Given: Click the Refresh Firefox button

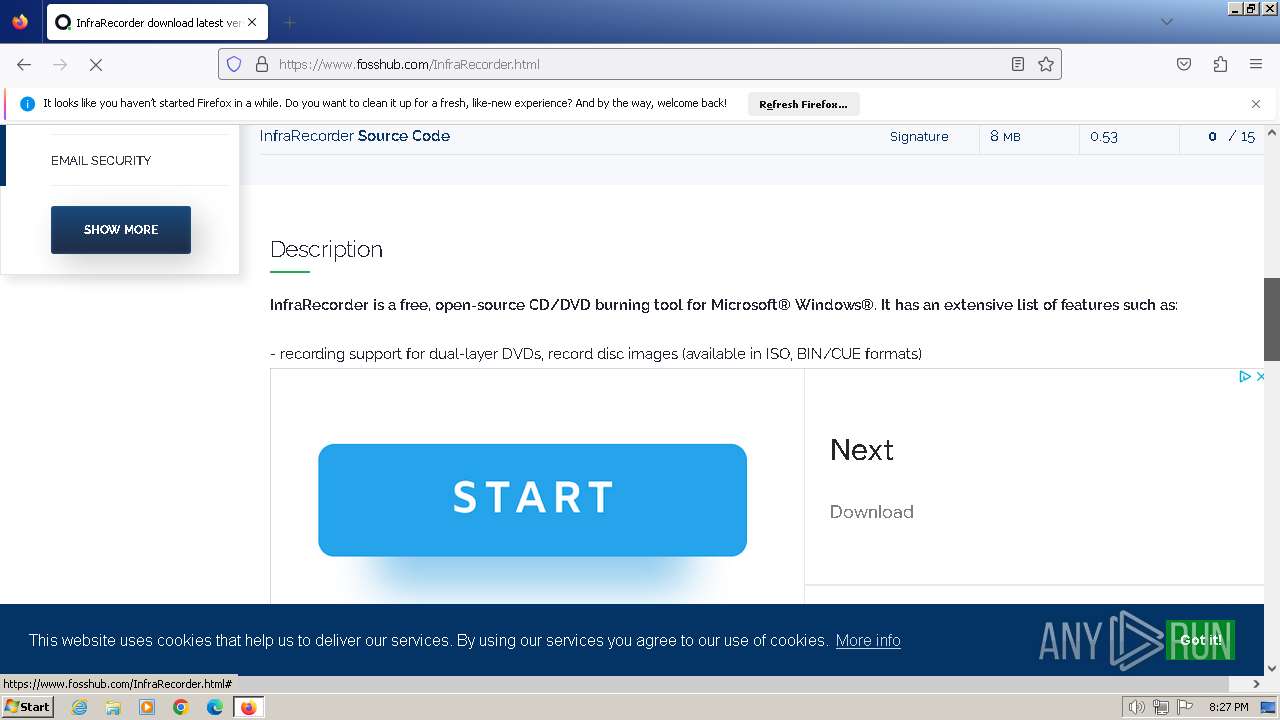Looking at the screenshot, I should pos(803,104).
